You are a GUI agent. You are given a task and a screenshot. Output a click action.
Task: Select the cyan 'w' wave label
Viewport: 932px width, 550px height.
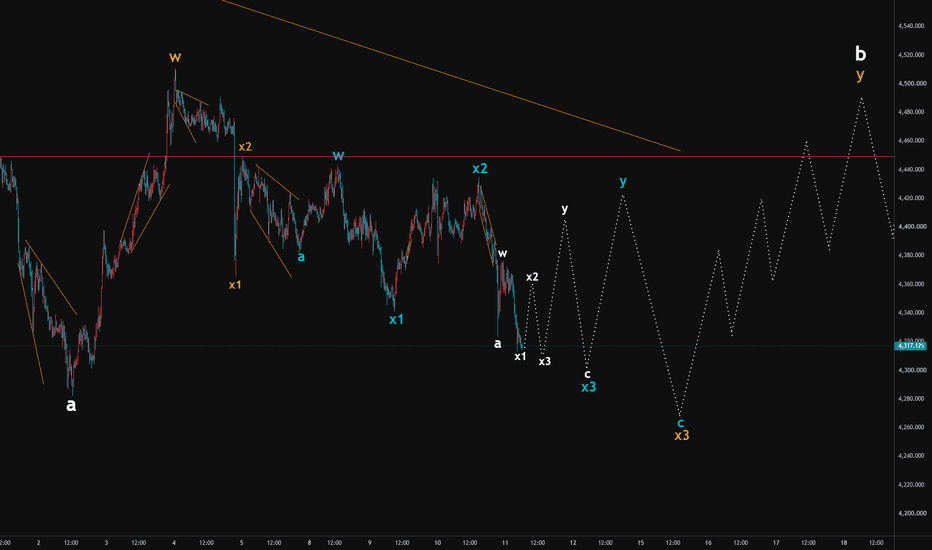[338, 156]
